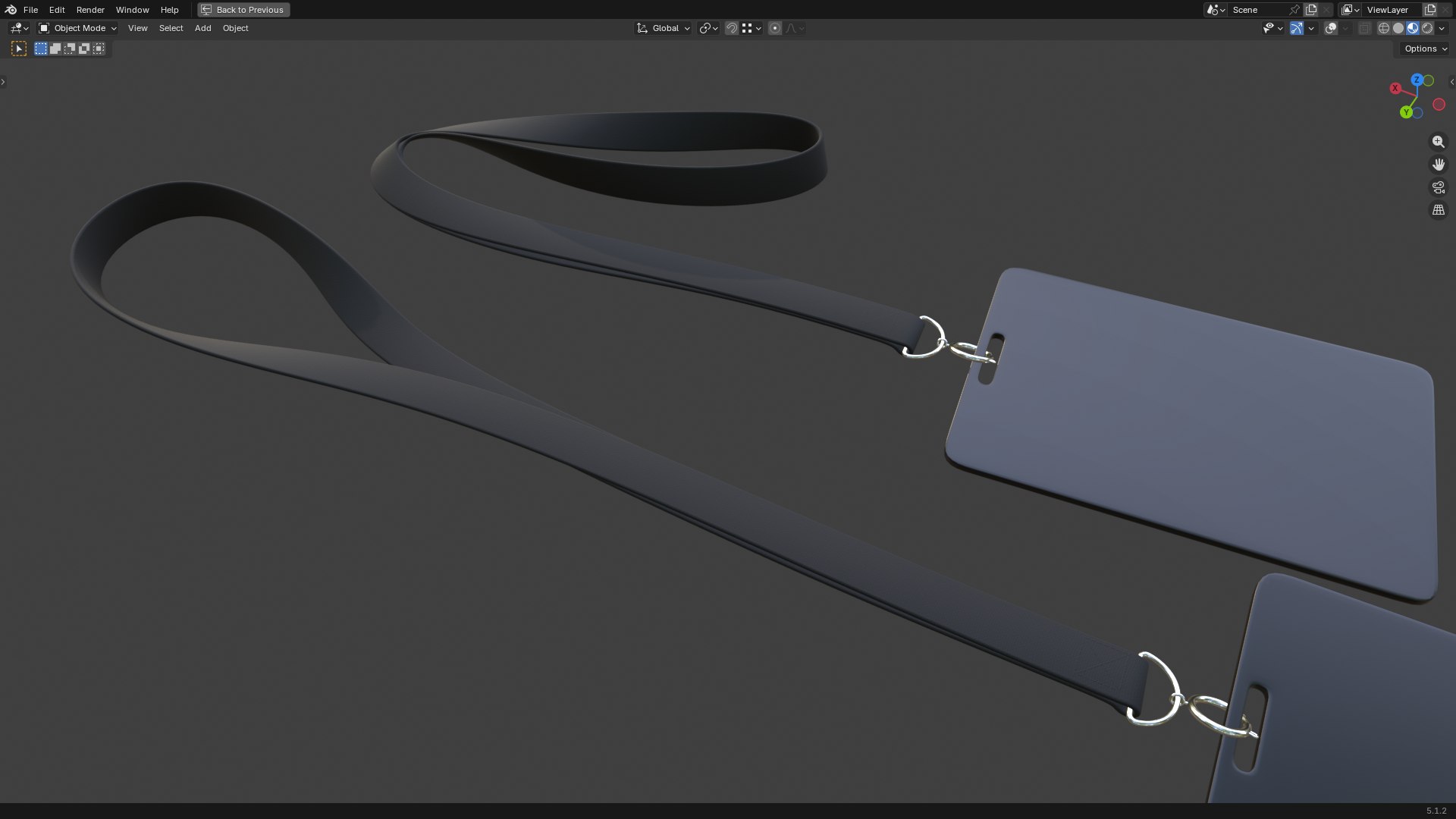
Task: Toggle the camera view icon
Action: click(x=1438, y=187)
